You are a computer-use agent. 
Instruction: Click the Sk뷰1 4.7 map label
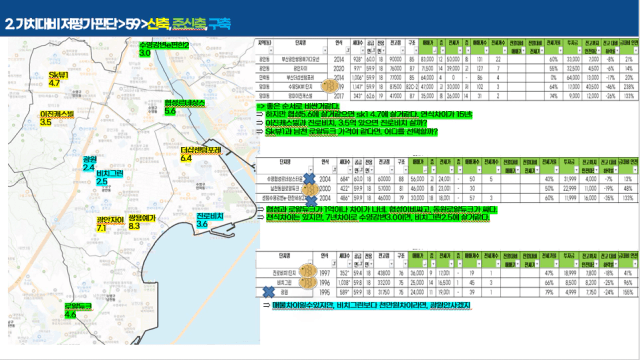pos(58,79)
